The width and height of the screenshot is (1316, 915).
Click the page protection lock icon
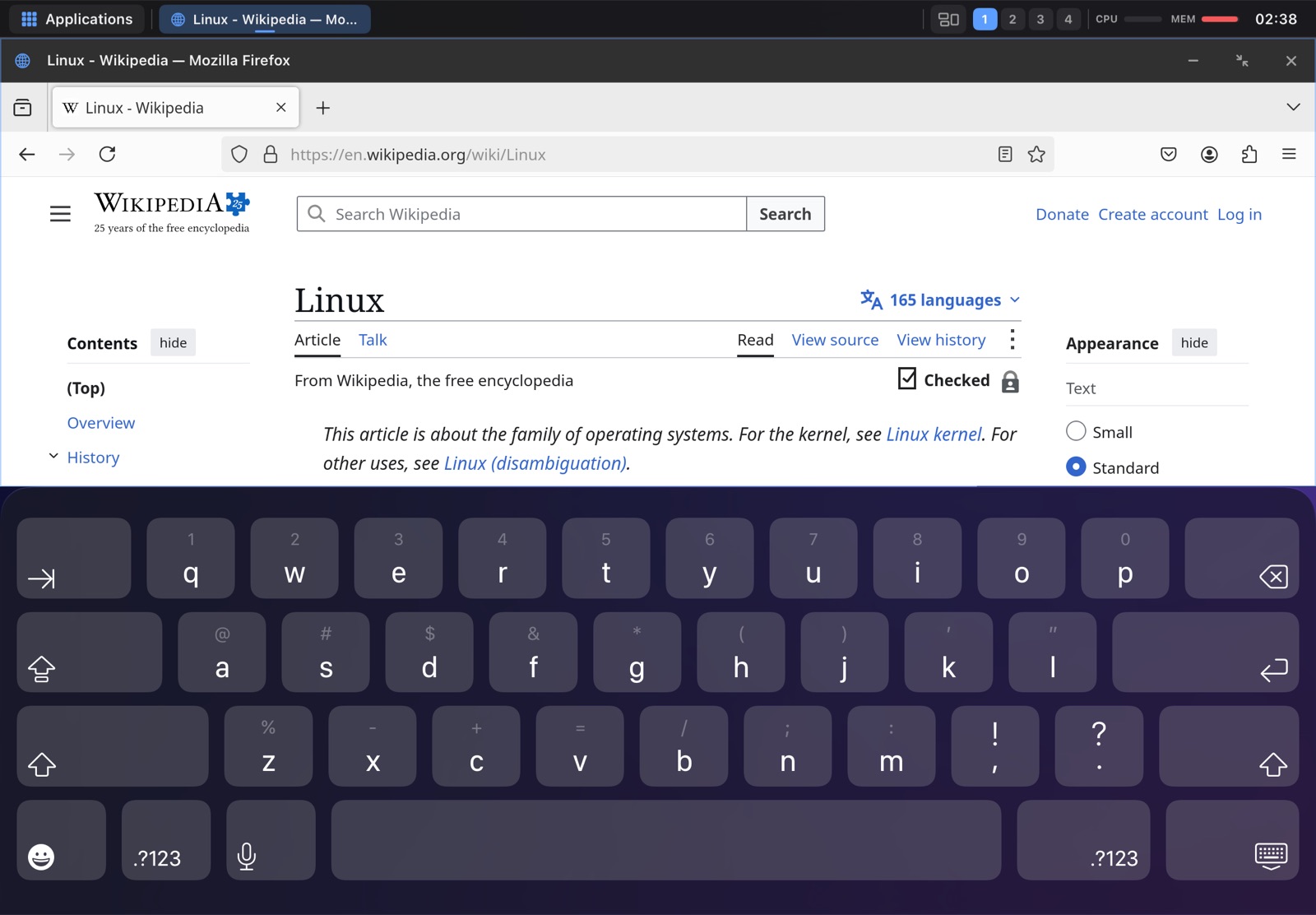(1010, 381)
